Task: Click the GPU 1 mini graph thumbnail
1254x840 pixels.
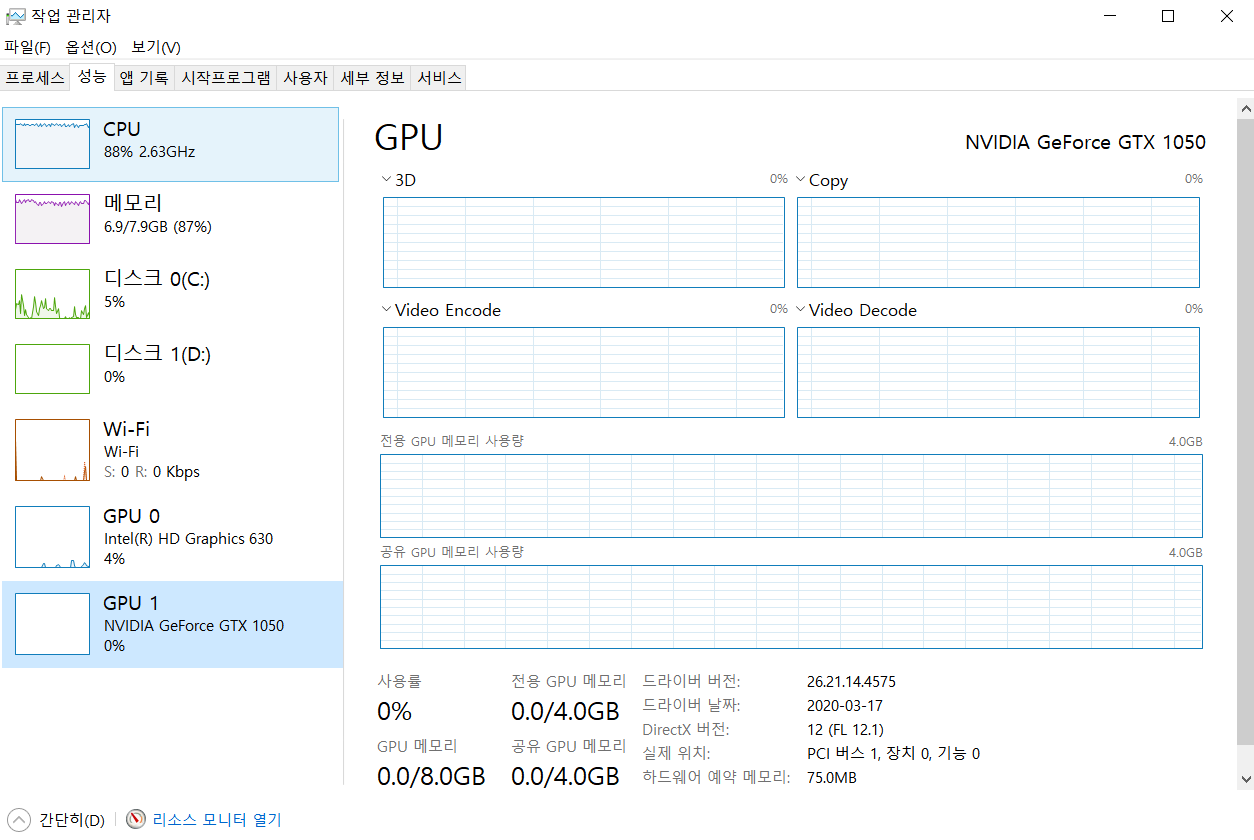Action: click(x=52, y=624)
